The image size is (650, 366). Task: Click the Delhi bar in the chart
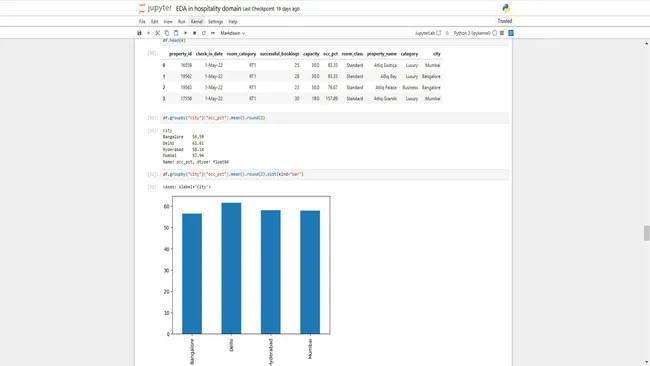coord(231,268)
